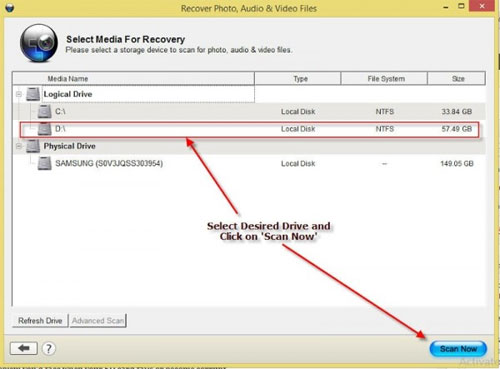Image resolution: width=500 pixels, height=369 pixels.
Task: Select SAMSUNG (S0V3JQSS303954) drive entry
Action: pyautogui.click(x=109, y=163)
